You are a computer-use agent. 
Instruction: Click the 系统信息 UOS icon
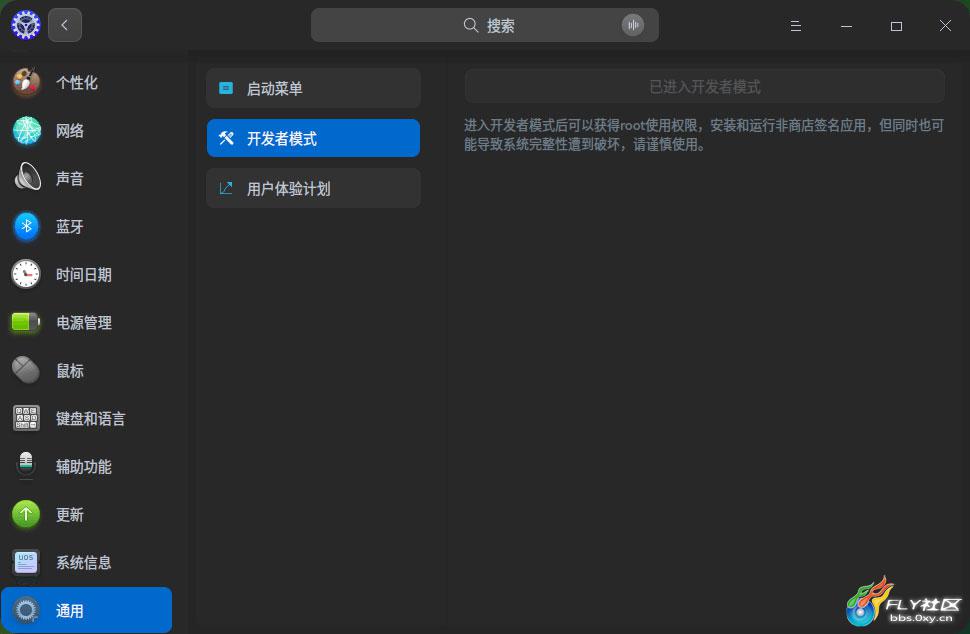click(26, 562)
